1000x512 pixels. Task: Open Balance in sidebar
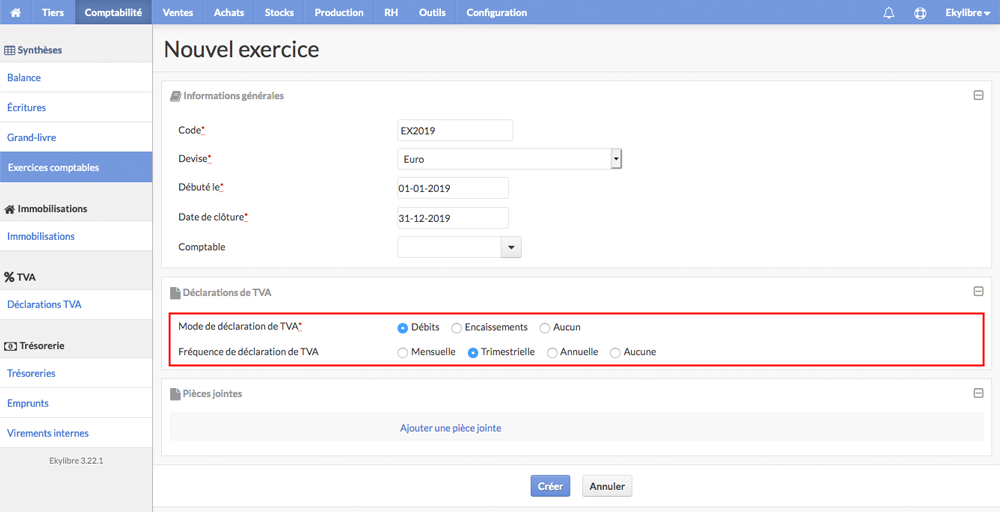coord(76,77)
